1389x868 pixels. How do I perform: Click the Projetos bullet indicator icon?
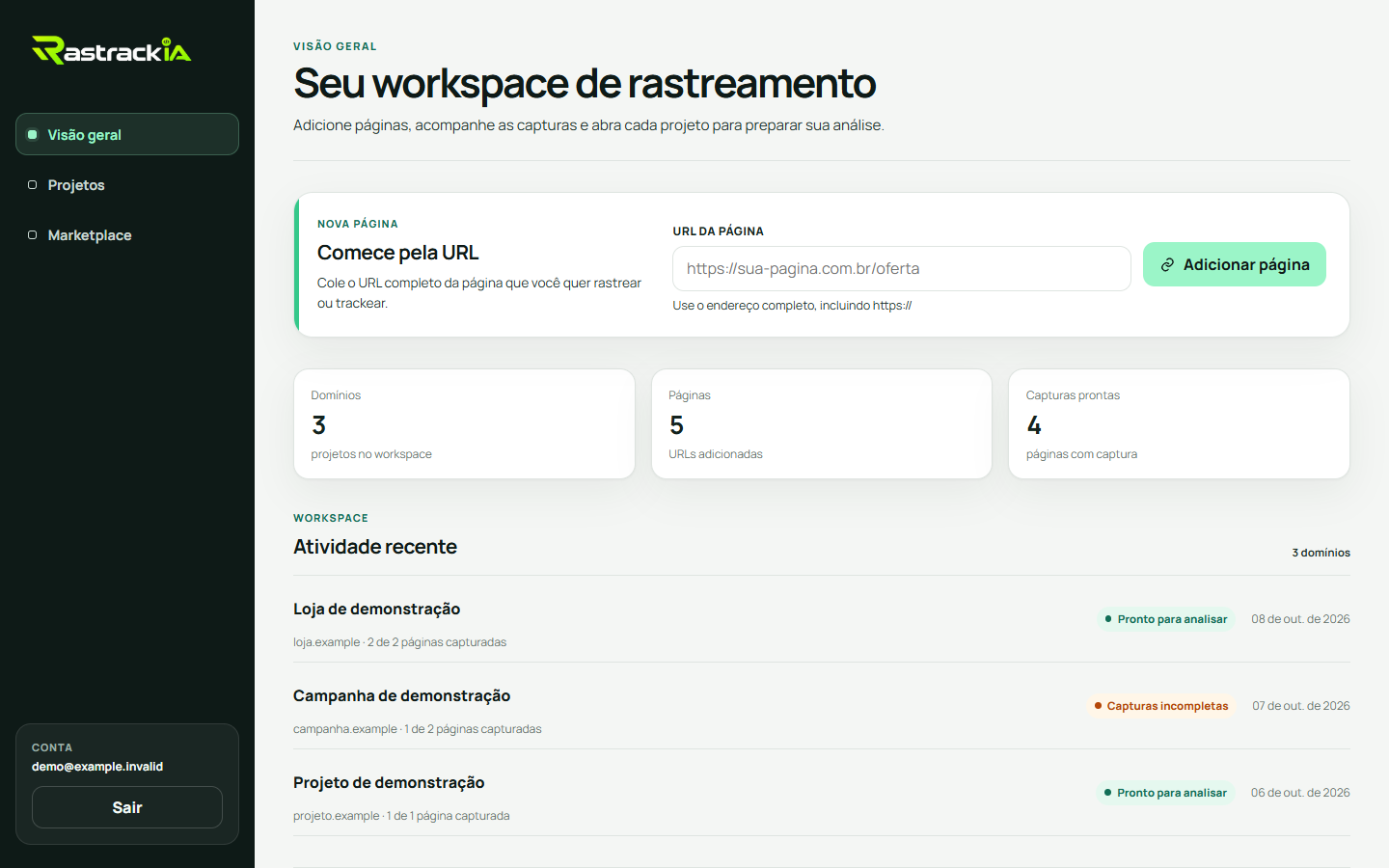pos(33,184)
